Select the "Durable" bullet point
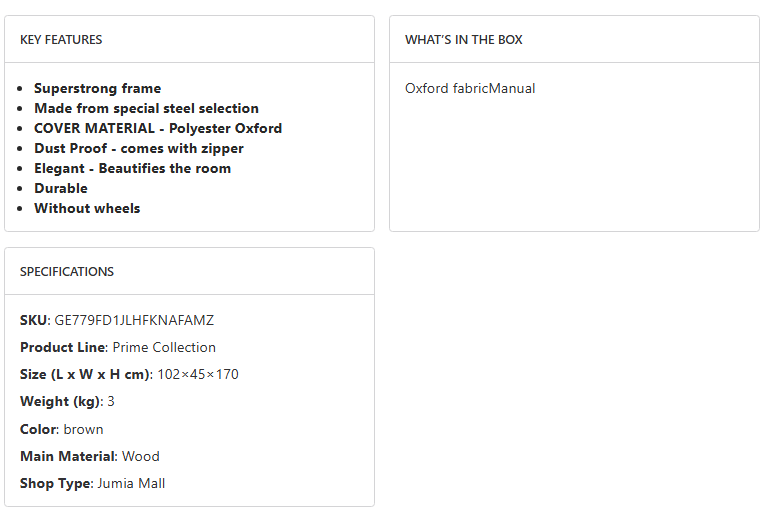 click(x=61, y=188)
